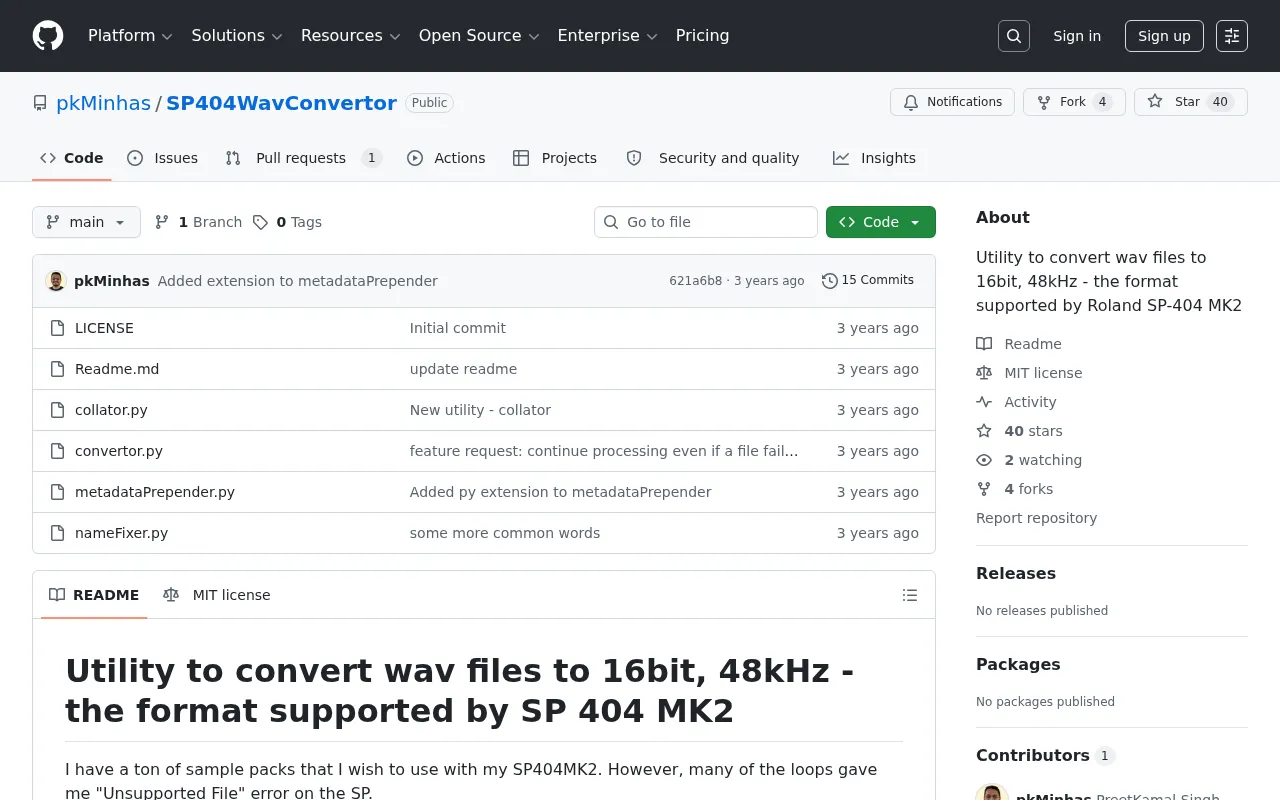
Task: Click the Sign up button
Action: 1164,36
